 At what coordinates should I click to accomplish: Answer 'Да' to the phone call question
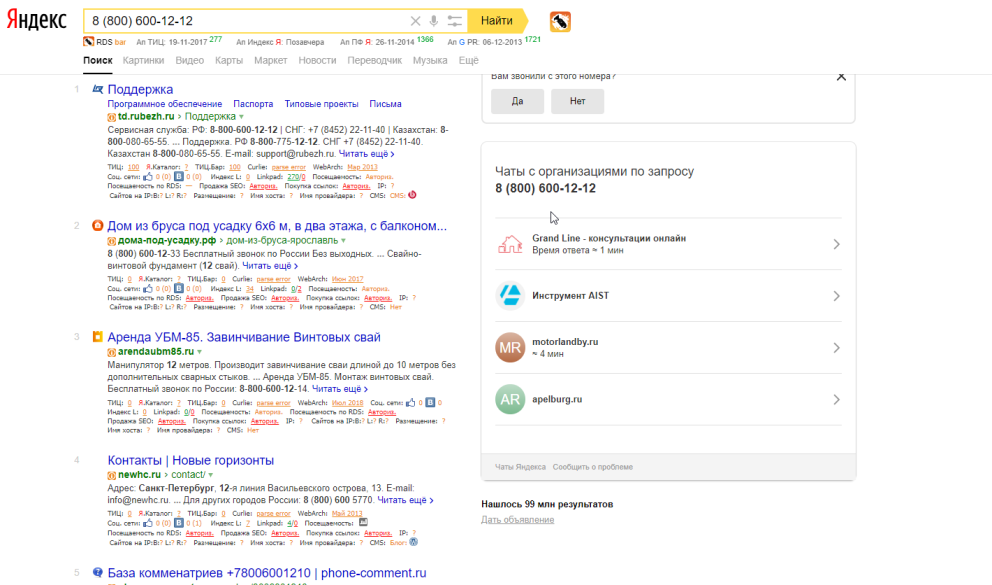click(518, 101)
